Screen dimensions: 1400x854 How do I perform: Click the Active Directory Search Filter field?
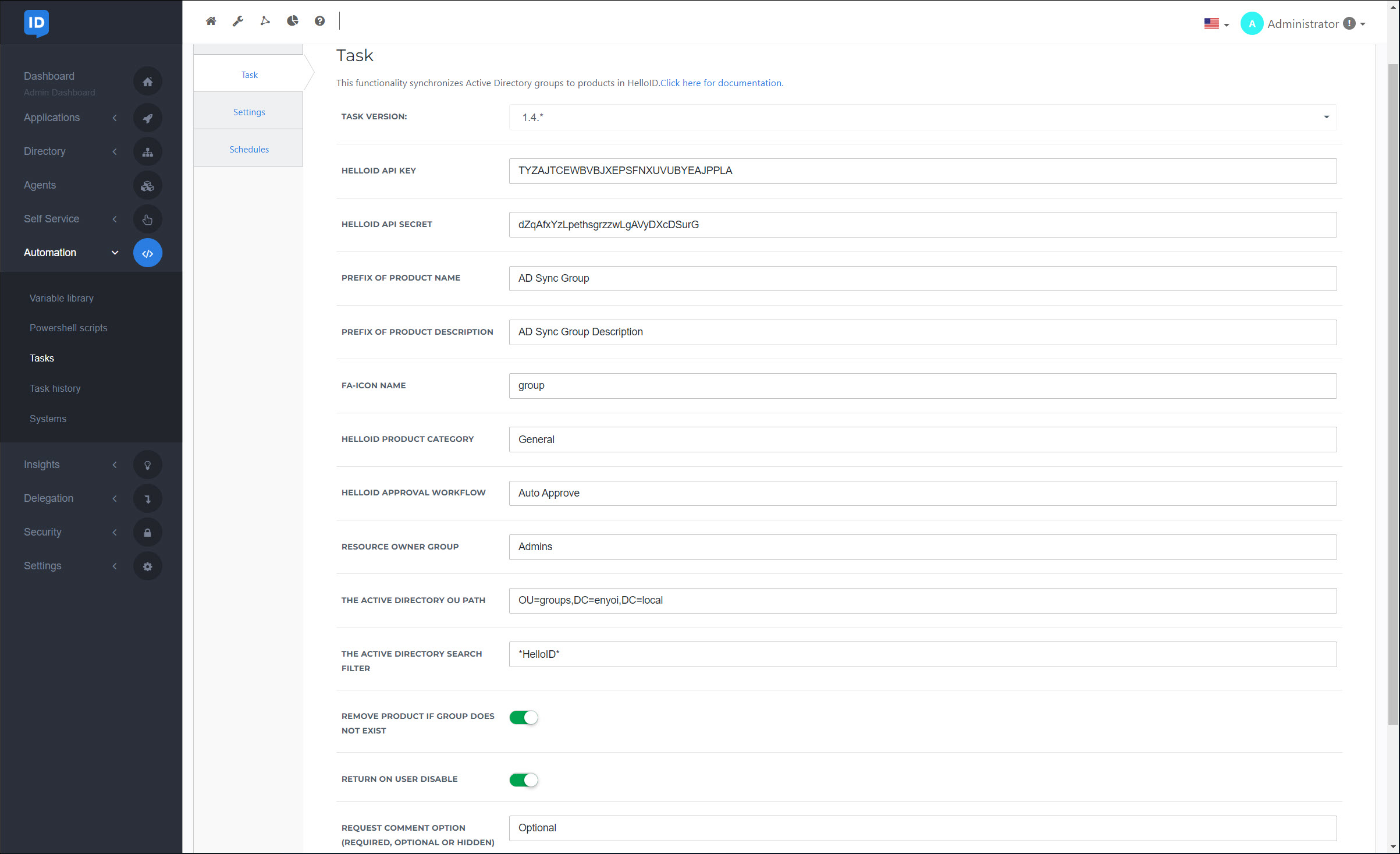pyautogui.click(x=922, y=654)
